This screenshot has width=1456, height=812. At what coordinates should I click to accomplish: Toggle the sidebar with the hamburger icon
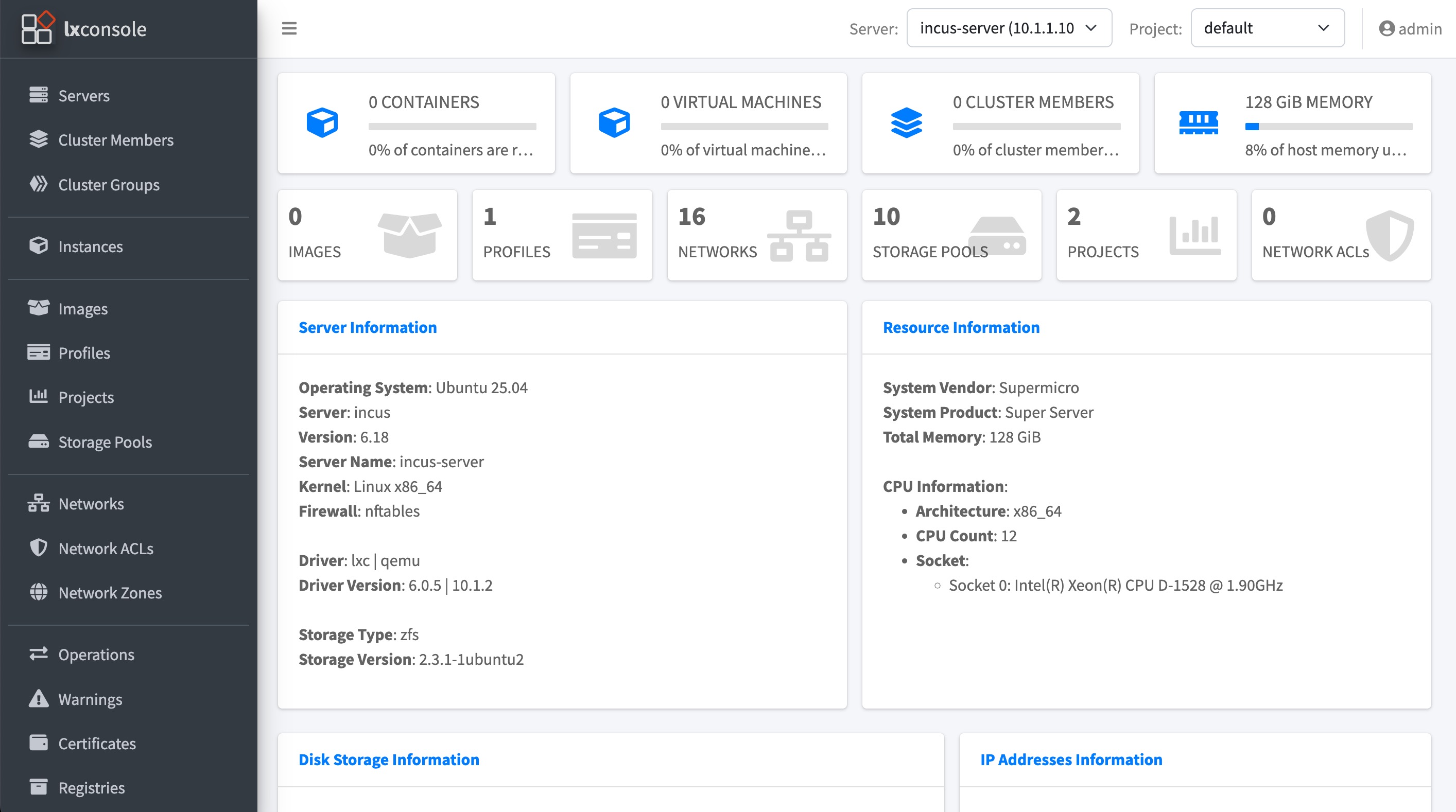point(289,28)
